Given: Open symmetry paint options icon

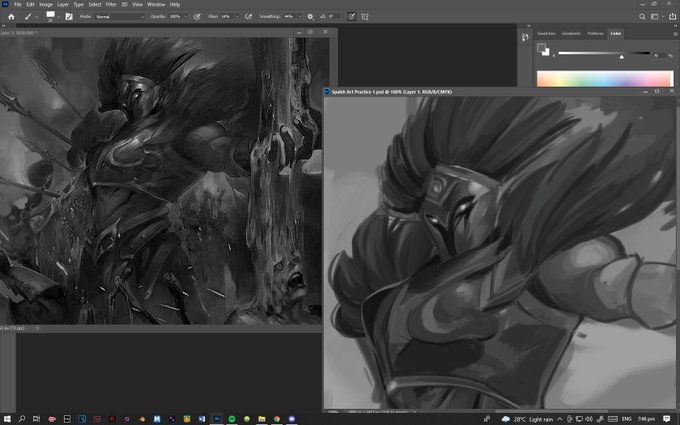Looking at the screenshot, I should [x=365, y=16].
